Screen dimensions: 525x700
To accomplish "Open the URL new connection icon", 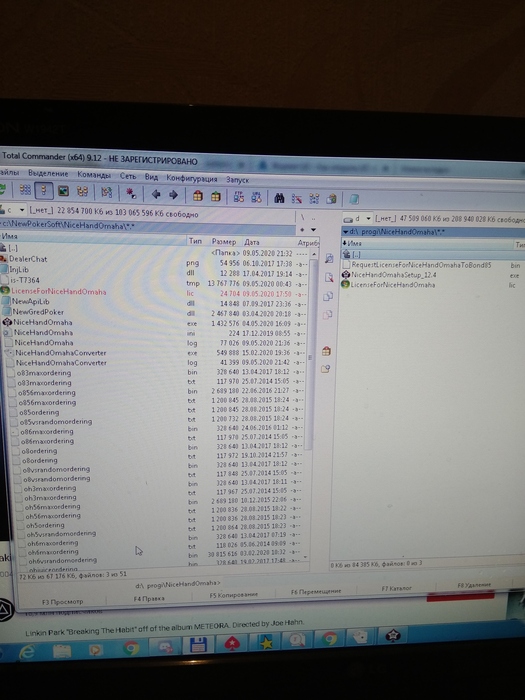I will coord(256,197).
